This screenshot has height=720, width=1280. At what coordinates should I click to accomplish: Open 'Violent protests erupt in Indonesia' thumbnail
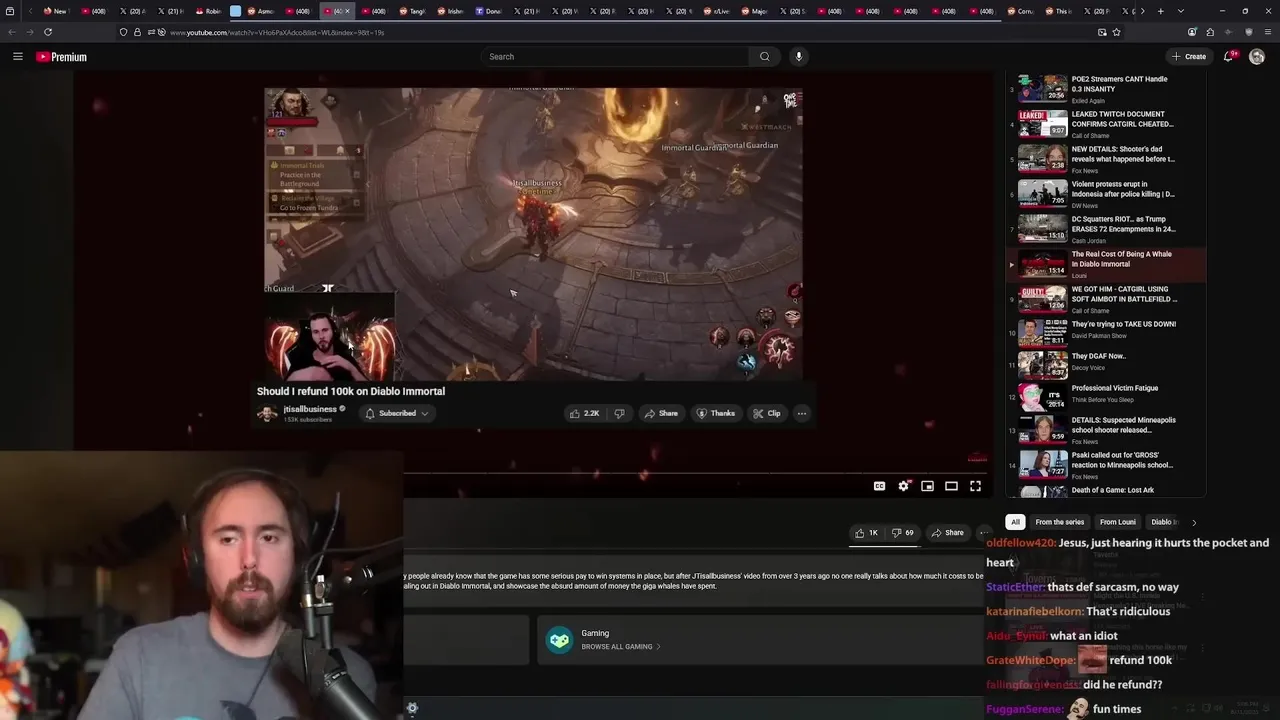[x=1042, y=194]
